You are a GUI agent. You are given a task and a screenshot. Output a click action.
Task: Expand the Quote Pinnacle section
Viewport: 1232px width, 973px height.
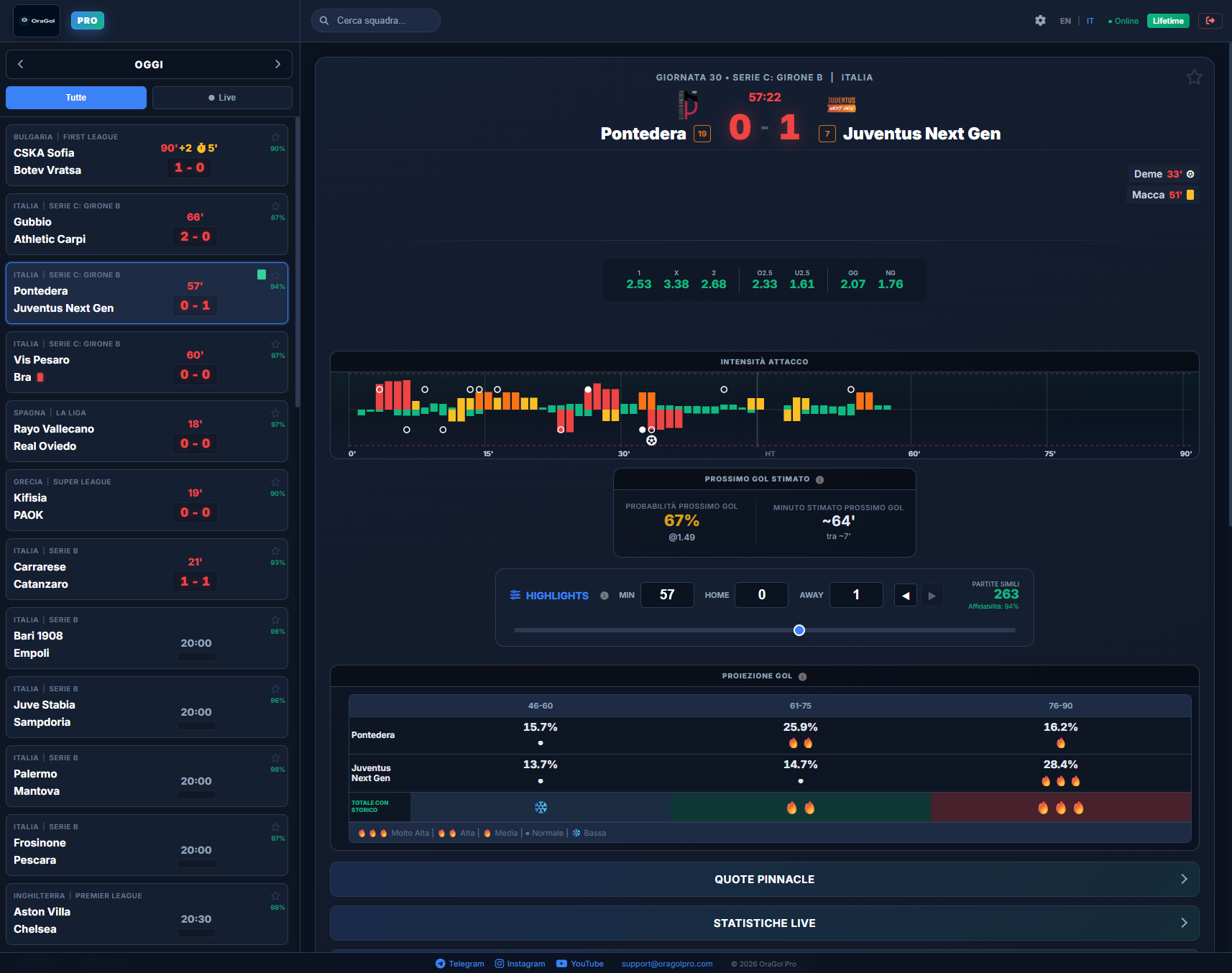pyautogui.click(x=764, y=879)
